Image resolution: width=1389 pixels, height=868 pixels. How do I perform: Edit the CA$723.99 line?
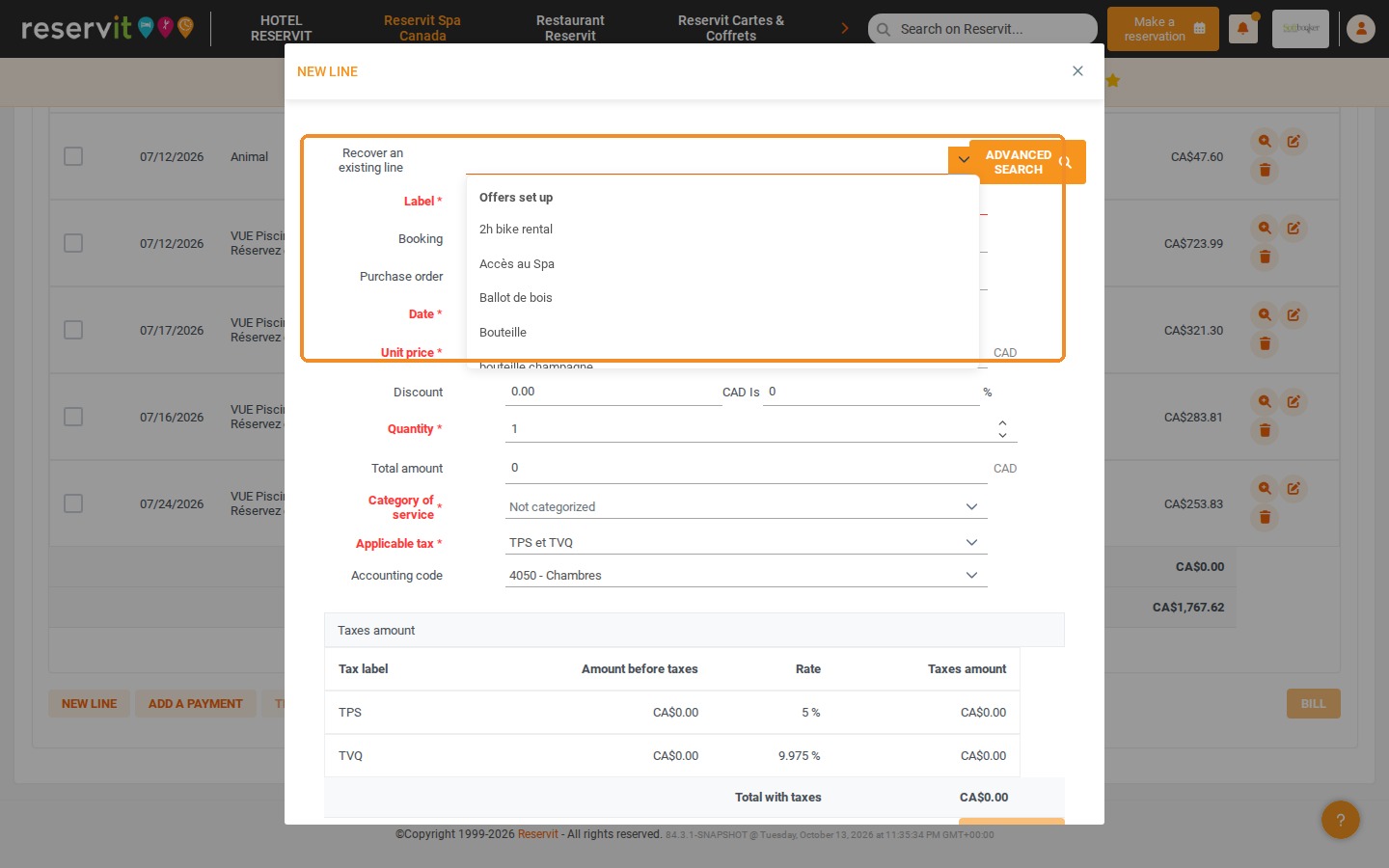(x=1294, y=229)
